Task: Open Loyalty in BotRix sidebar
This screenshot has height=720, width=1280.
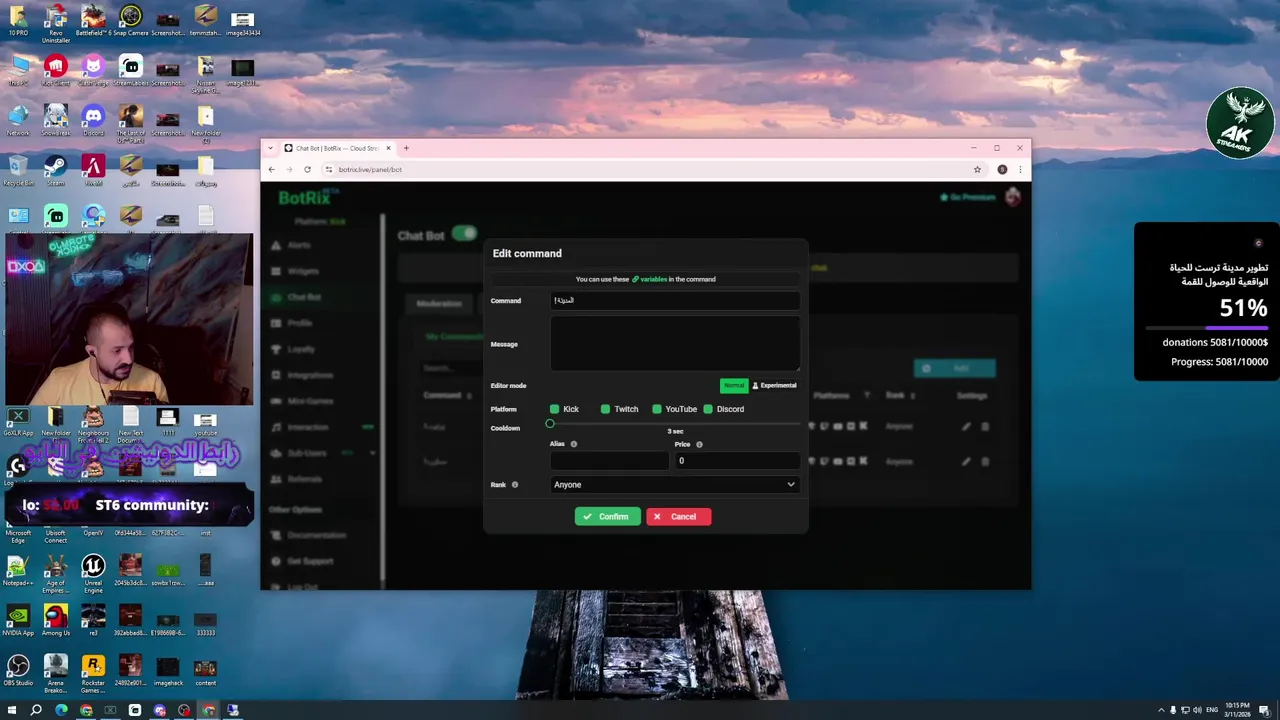Action: coord(300,349)
